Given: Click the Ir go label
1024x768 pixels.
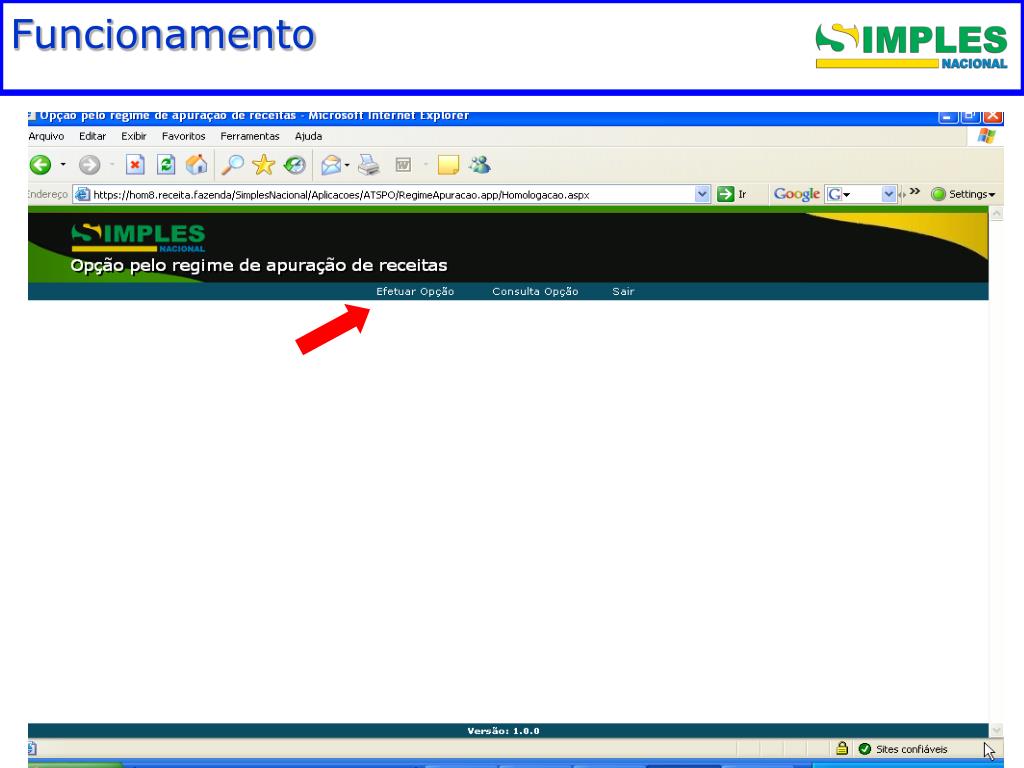Looking at the screenshot, I should pos(742,194).
